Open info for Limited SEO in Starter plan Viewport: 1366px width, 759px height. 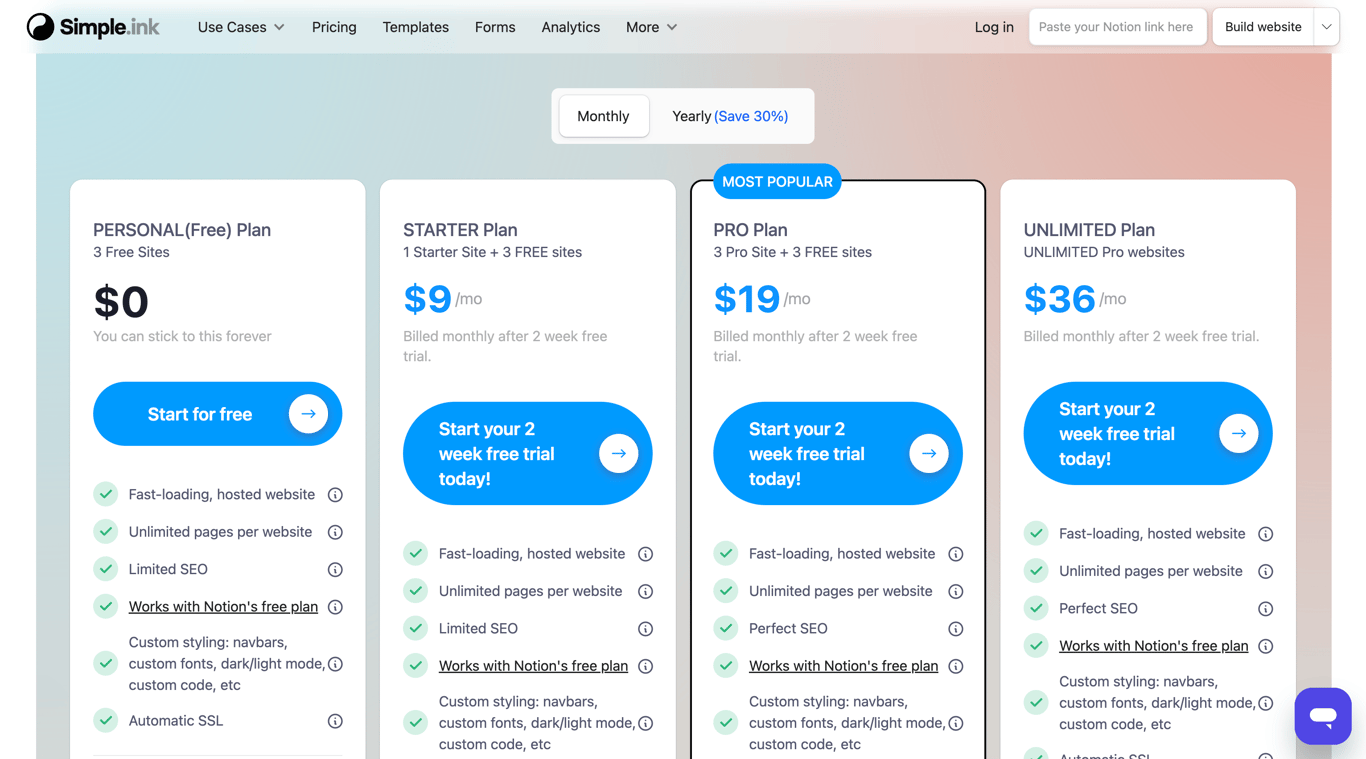646,629
